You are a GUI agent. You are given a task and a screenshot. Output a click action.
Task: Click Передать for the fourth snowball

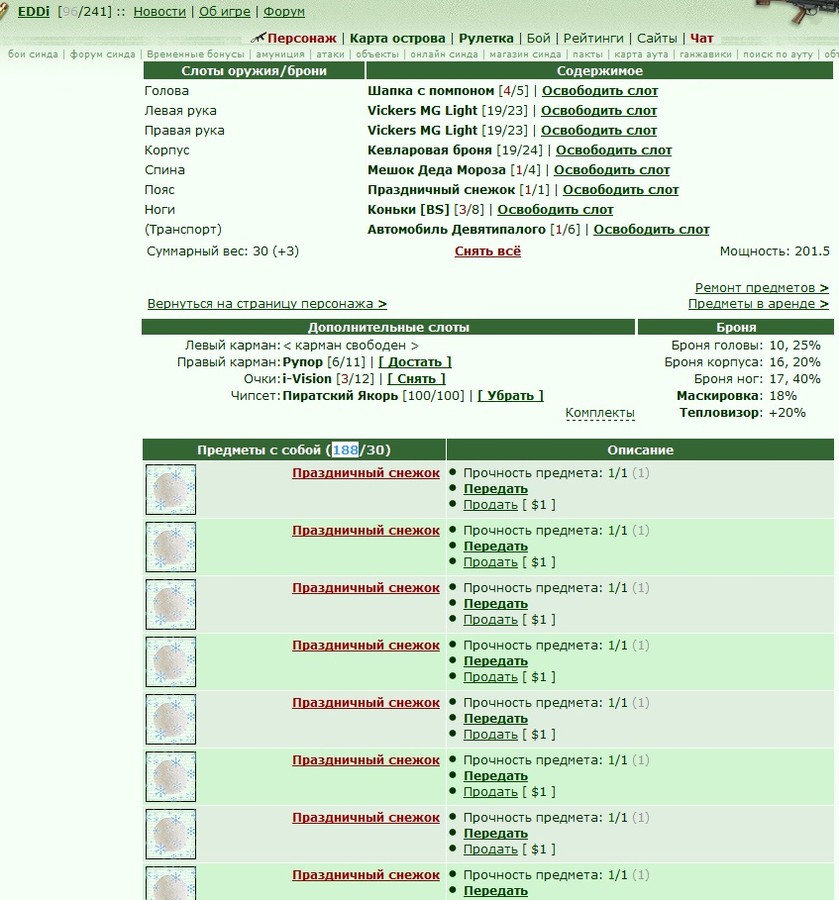click(x=495, y=661)
